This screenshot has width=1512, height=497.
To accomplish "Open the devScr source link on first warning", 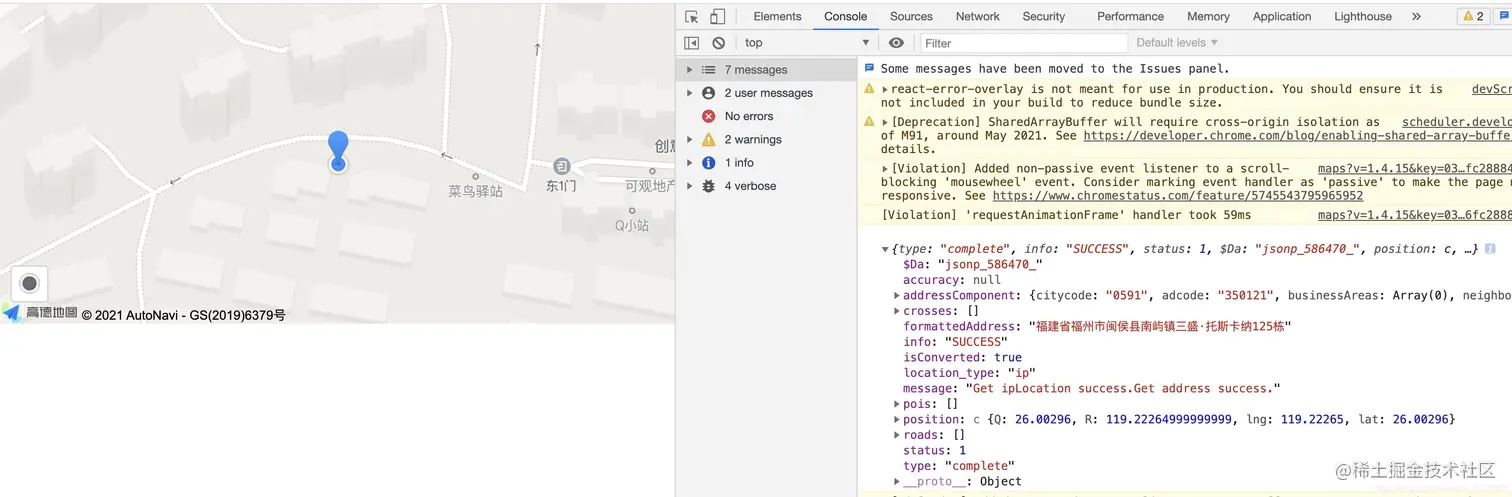I will (1491, 89).
